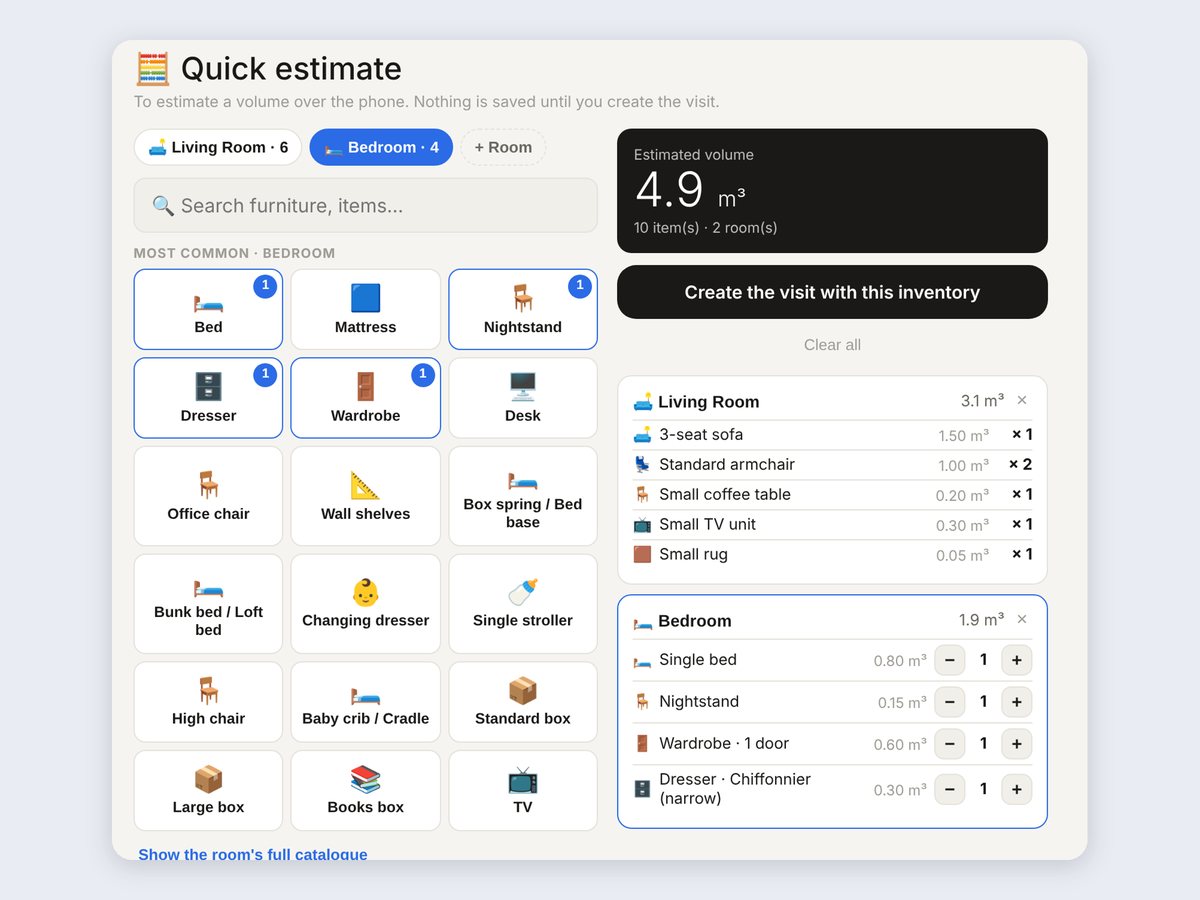Screen dimensions: 1200x900
Task: Click the selected Bed tile
Action: click(208, 310)
